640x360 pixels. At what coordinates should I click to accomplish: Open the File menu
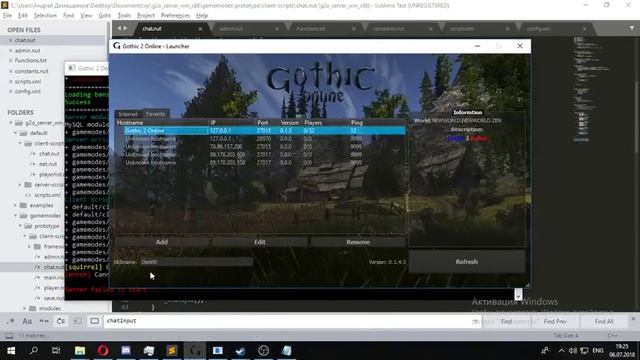(7, 16)
